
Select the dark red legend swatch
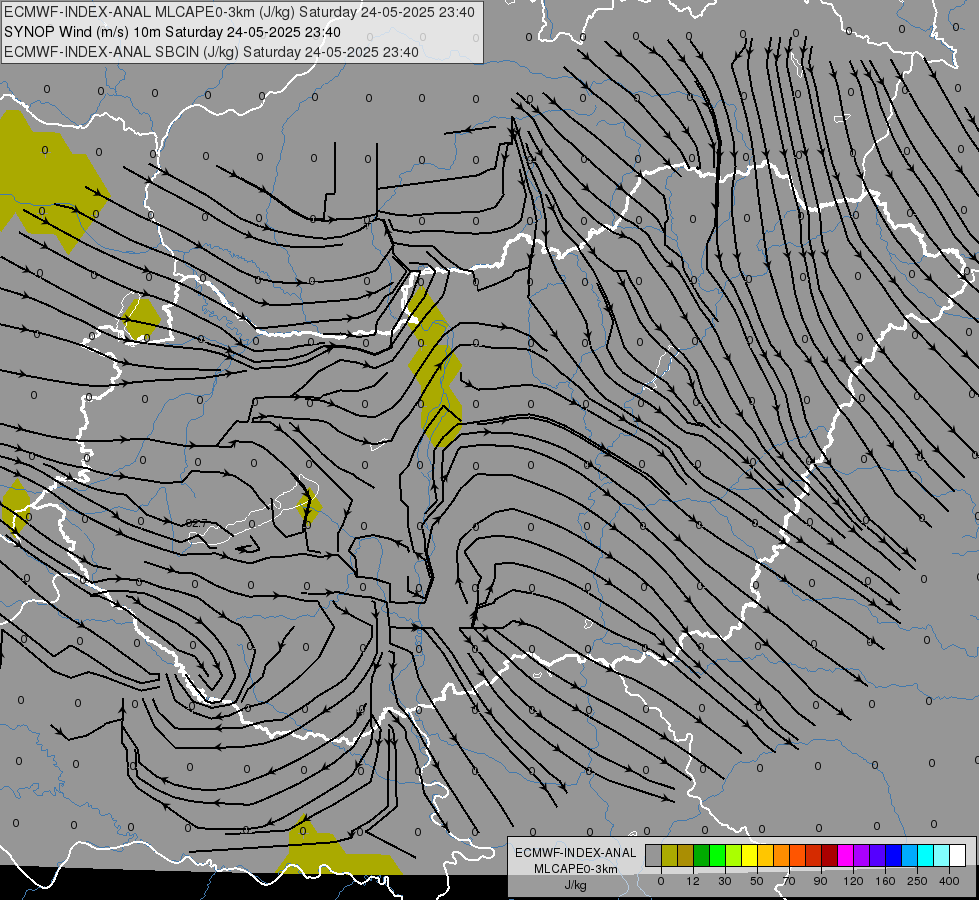pos(829,856)
